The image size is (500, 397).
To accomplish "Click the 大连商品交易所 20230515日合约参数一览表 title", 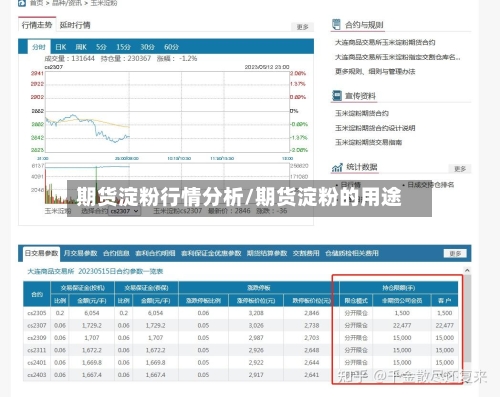I will (95, 271).
